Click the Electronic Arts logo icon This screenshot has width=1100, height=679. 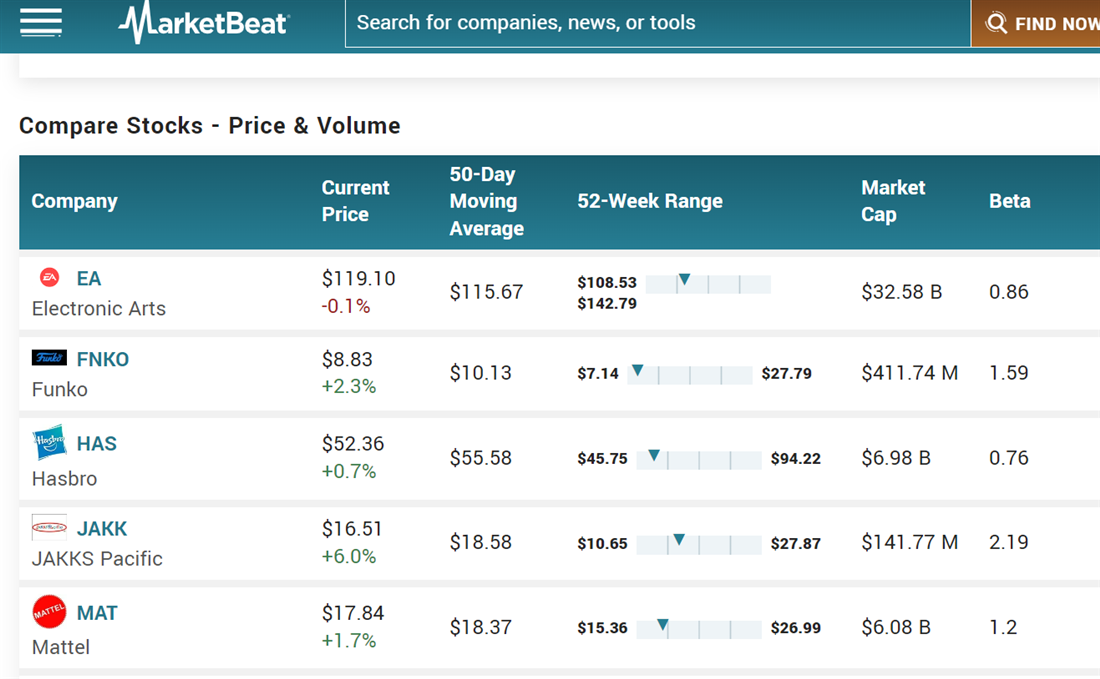click(x=49, y=278)
